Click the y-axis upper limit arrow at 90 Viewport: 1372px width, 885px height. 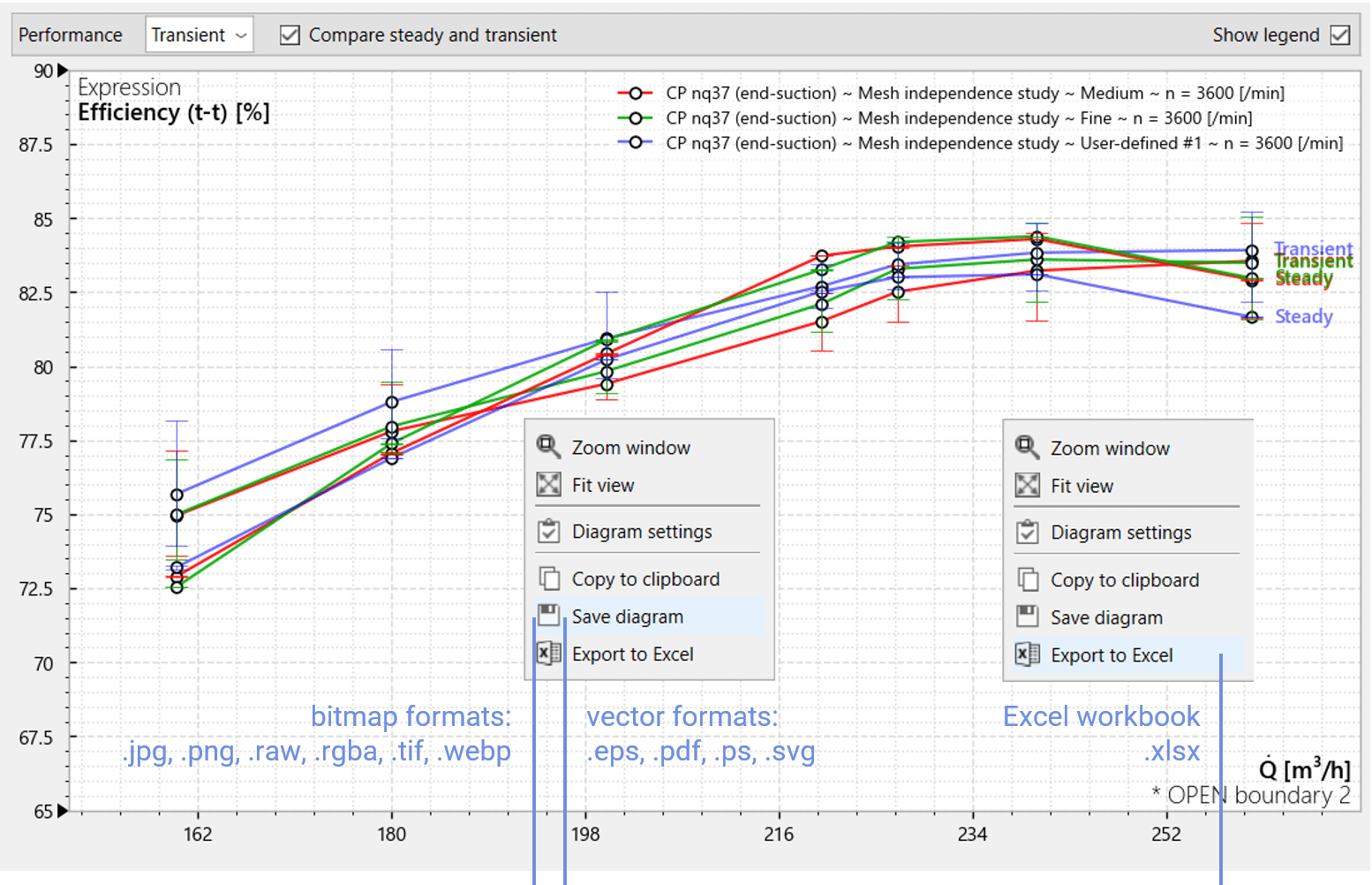[63, 71]
